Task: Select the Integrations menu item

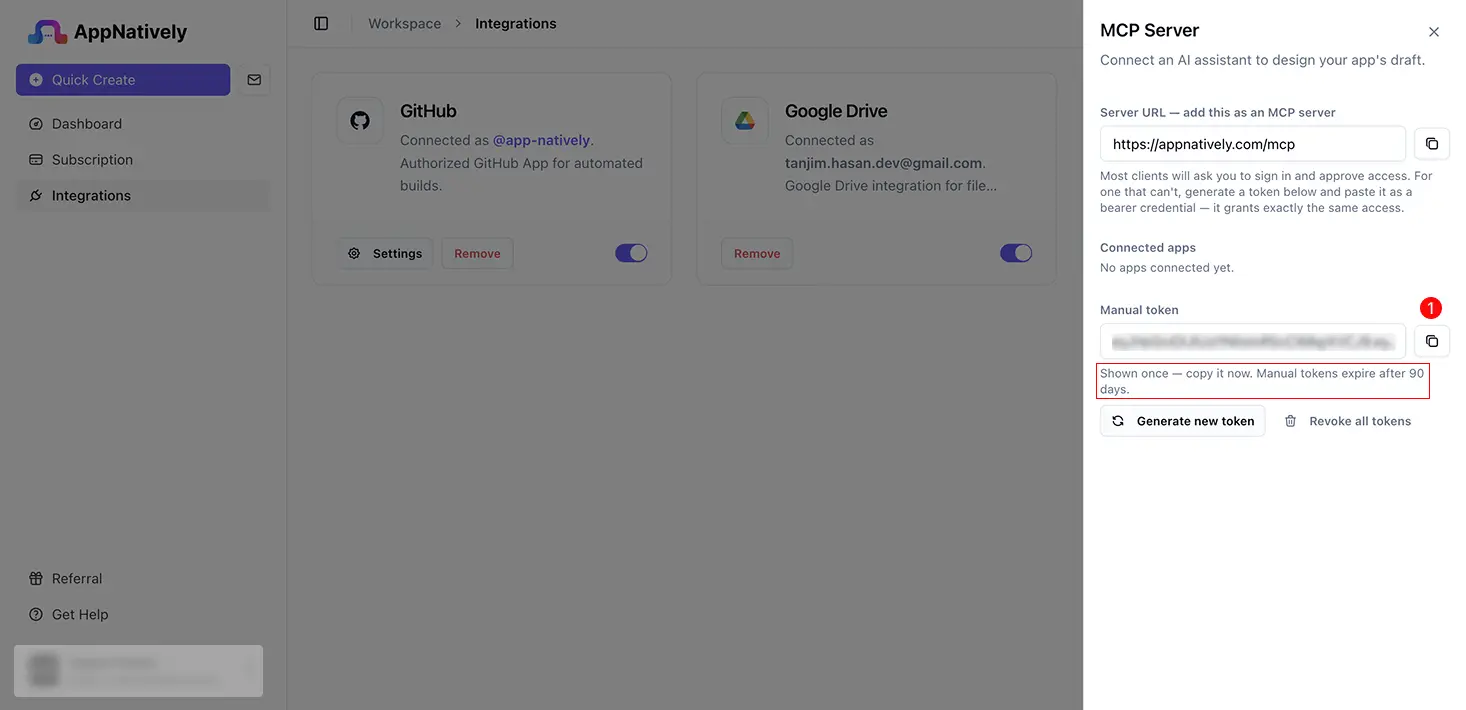Action: pyautogui.click(x=143, y=196)
